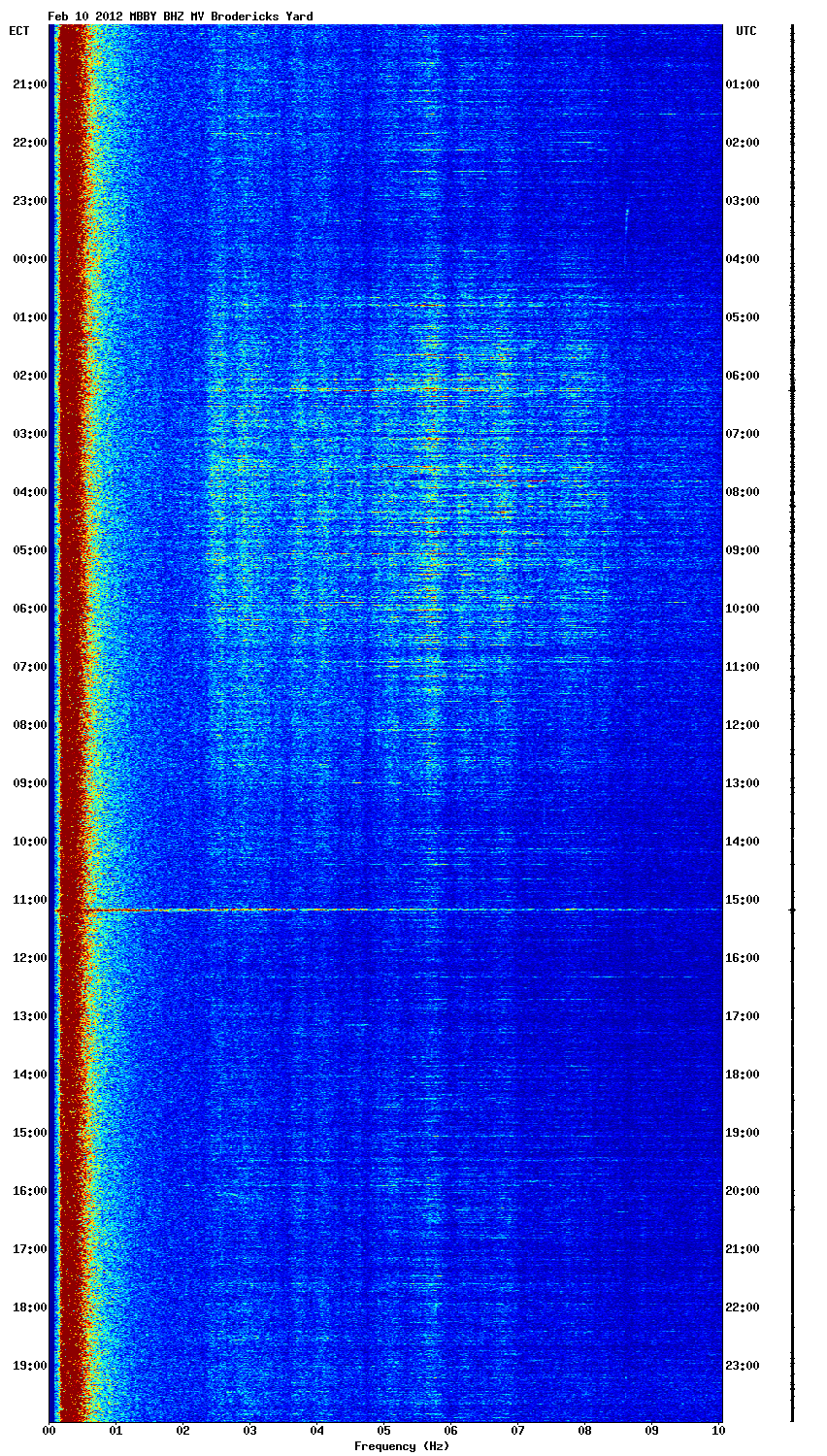Image resolution: width=827 pixels, height=1456 pixels.
Task: Pick the UTC axis label '07:00'
Action: pos(743,434)
